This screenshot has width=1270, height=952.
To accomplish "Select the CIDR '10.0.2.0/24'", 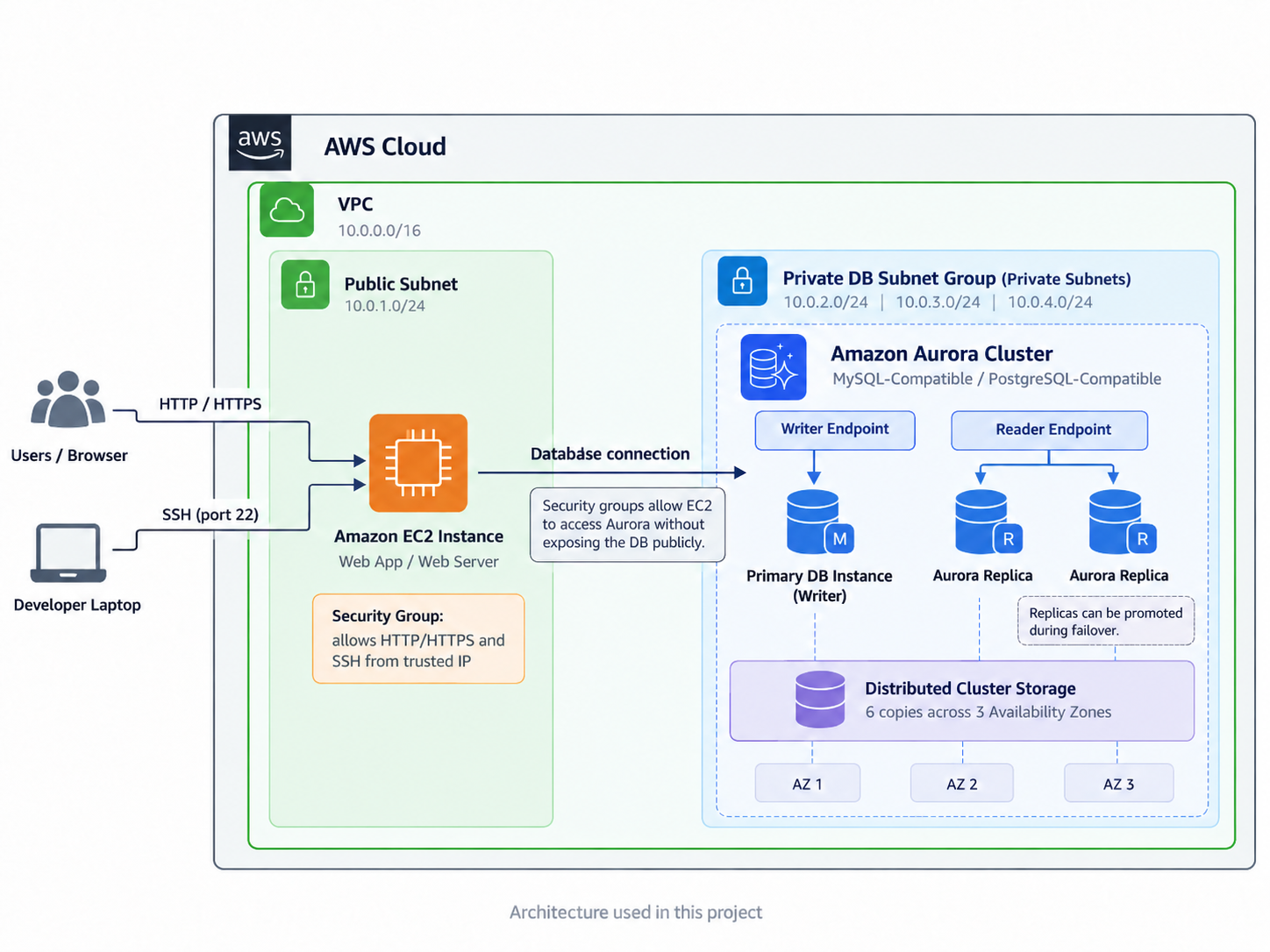I will (825, 302).
